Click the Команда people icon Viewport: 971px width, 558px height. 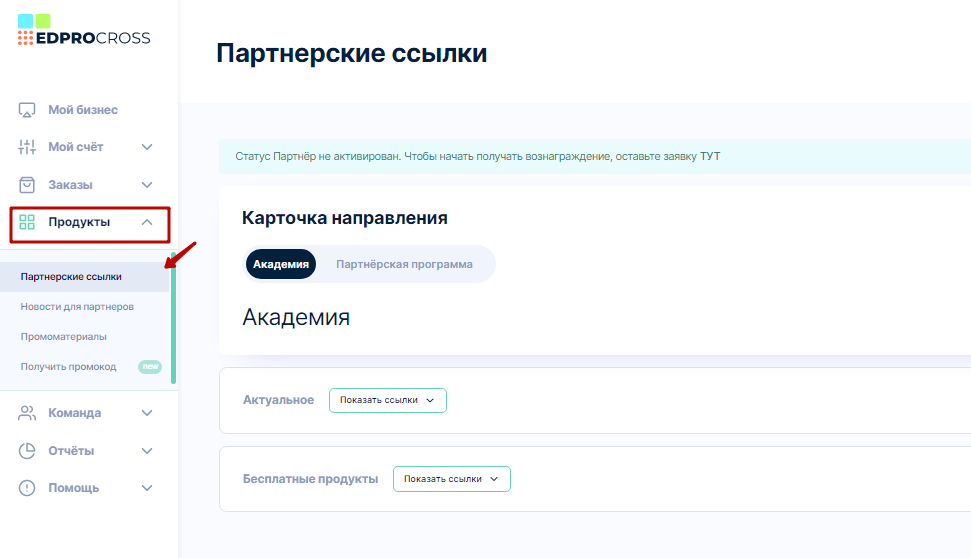click(27, 413)
